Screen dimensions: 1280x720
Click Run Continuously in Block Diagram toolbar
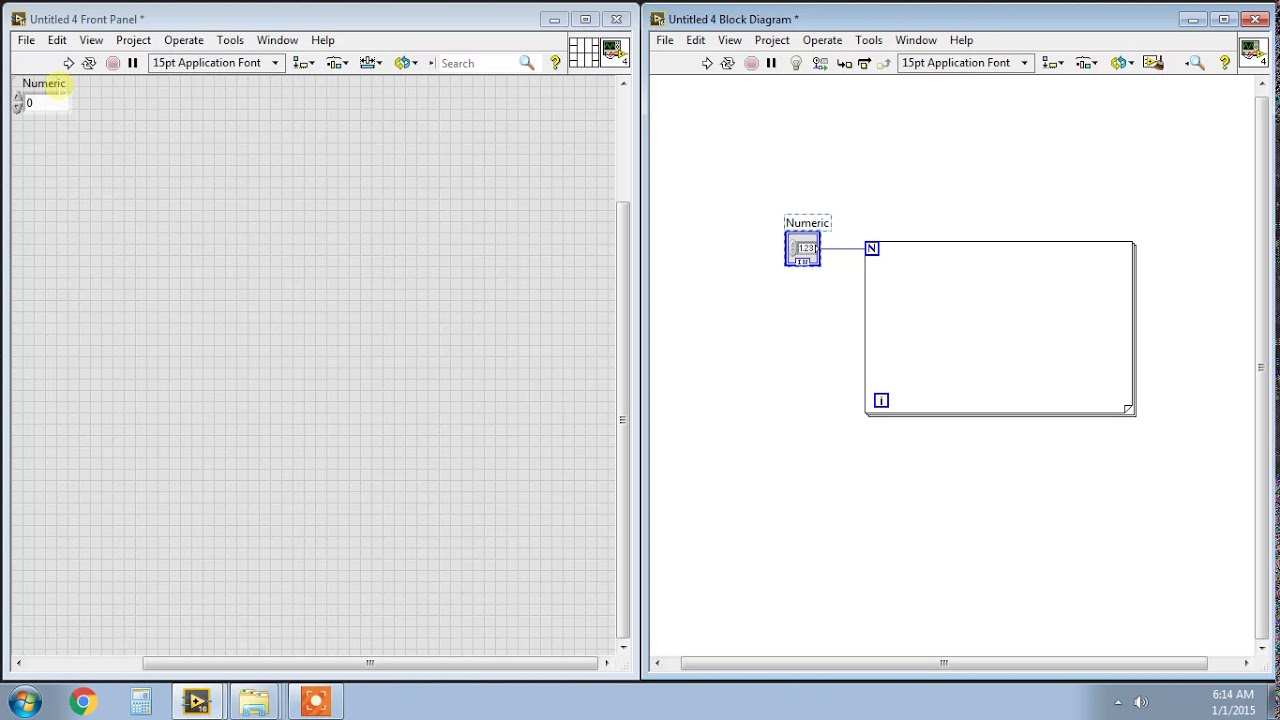click(728, 63)
